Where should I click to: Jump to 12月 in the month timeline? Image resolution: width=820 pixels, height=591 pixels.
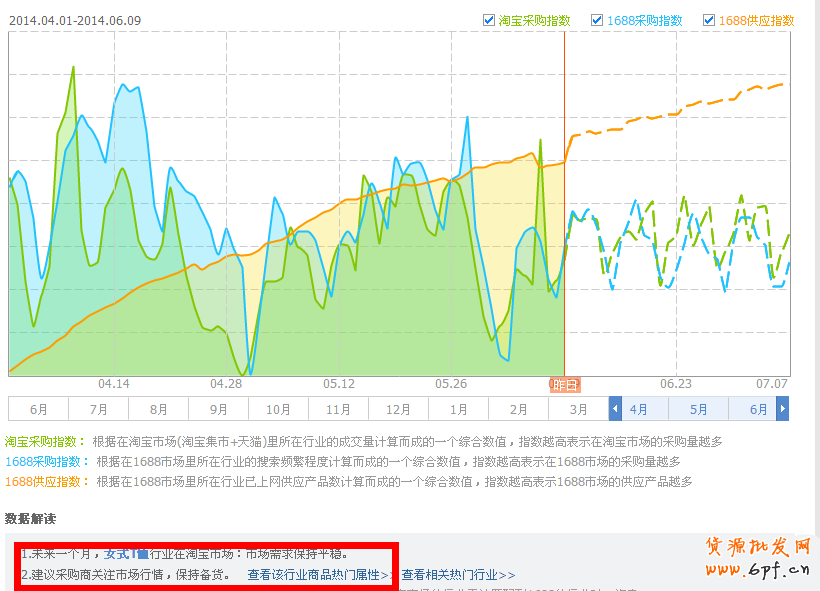coord(398,409)
